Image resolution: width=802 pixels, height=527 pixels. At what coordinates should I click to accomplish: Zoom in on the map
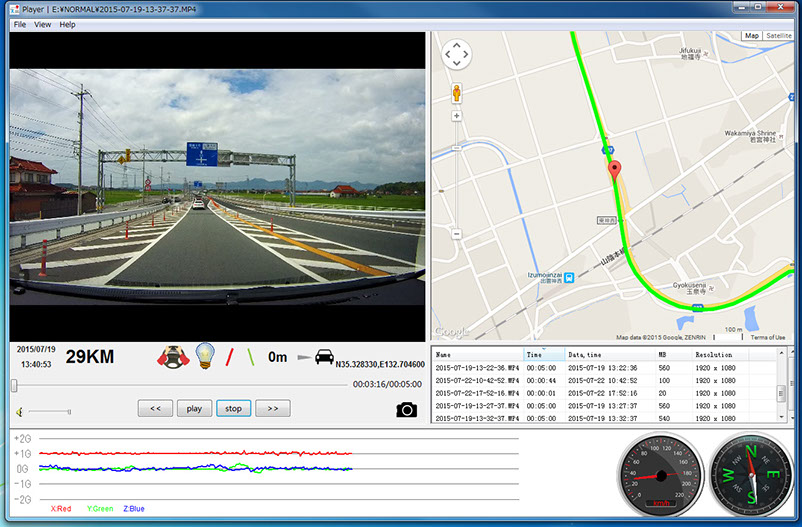coord(457,116)
